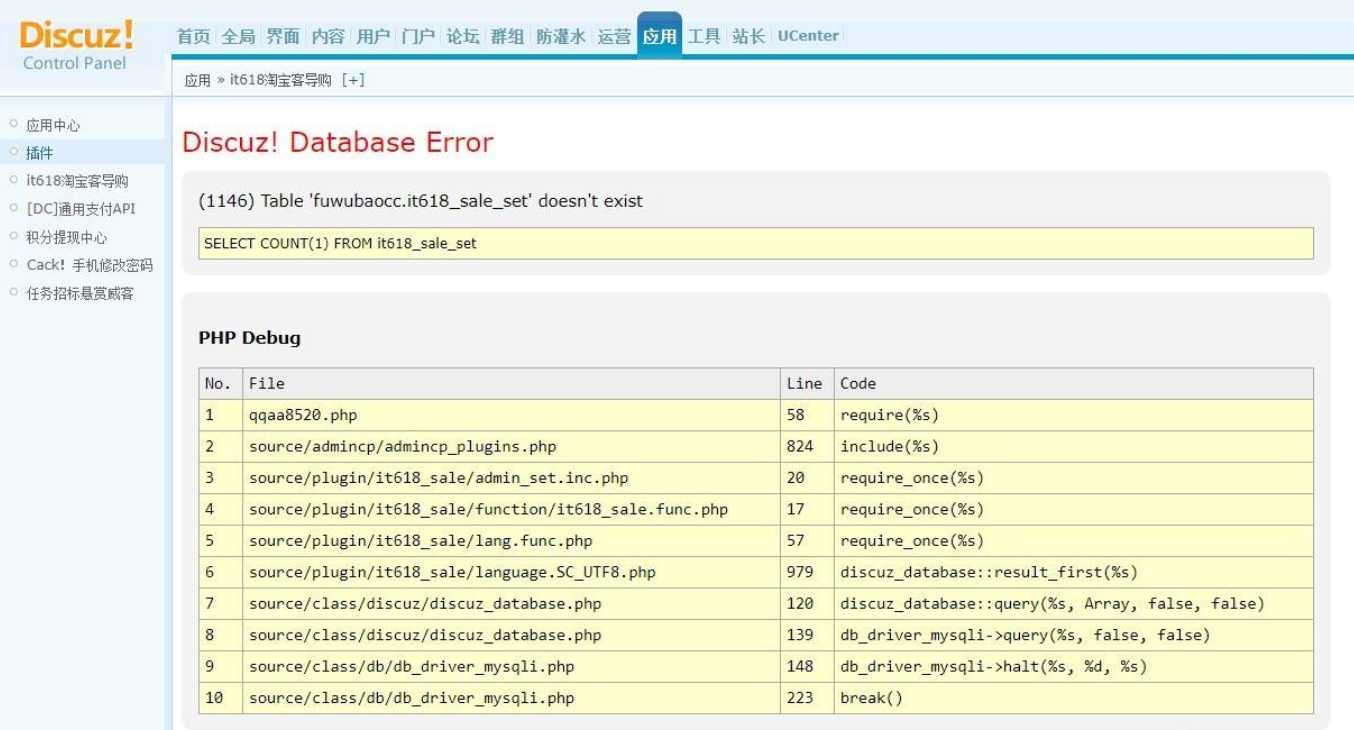This screenshot has height=730, width=1354.
Task: Click line number 223 cell
Action: pos(807,698)
